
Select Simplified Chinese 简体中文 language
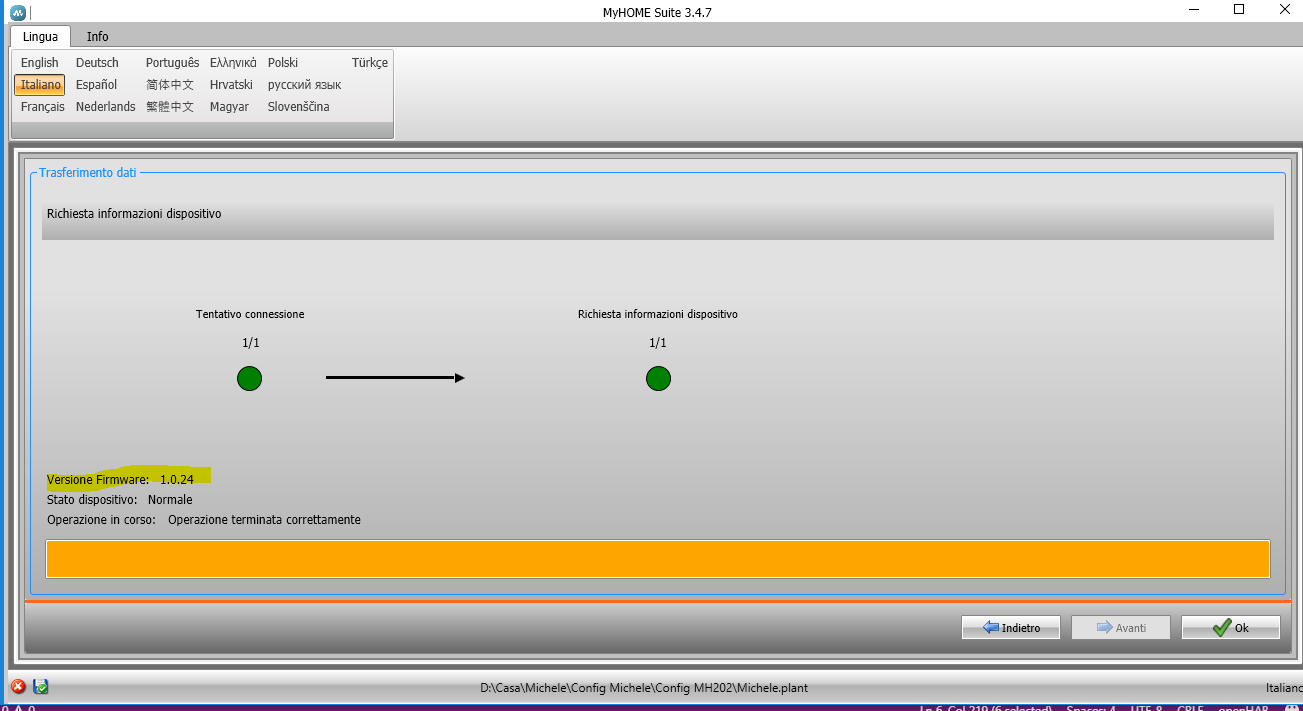[x=170, y=85]
